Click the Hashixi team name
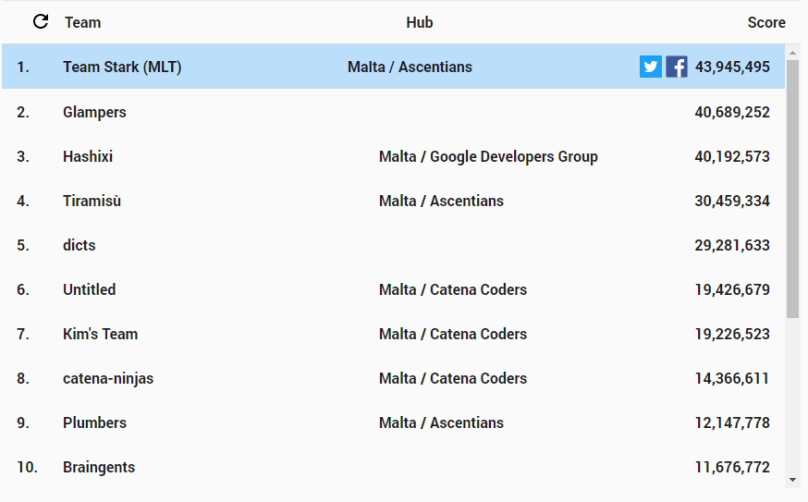The height and width of the screenshot is (502, 808). 88,156
